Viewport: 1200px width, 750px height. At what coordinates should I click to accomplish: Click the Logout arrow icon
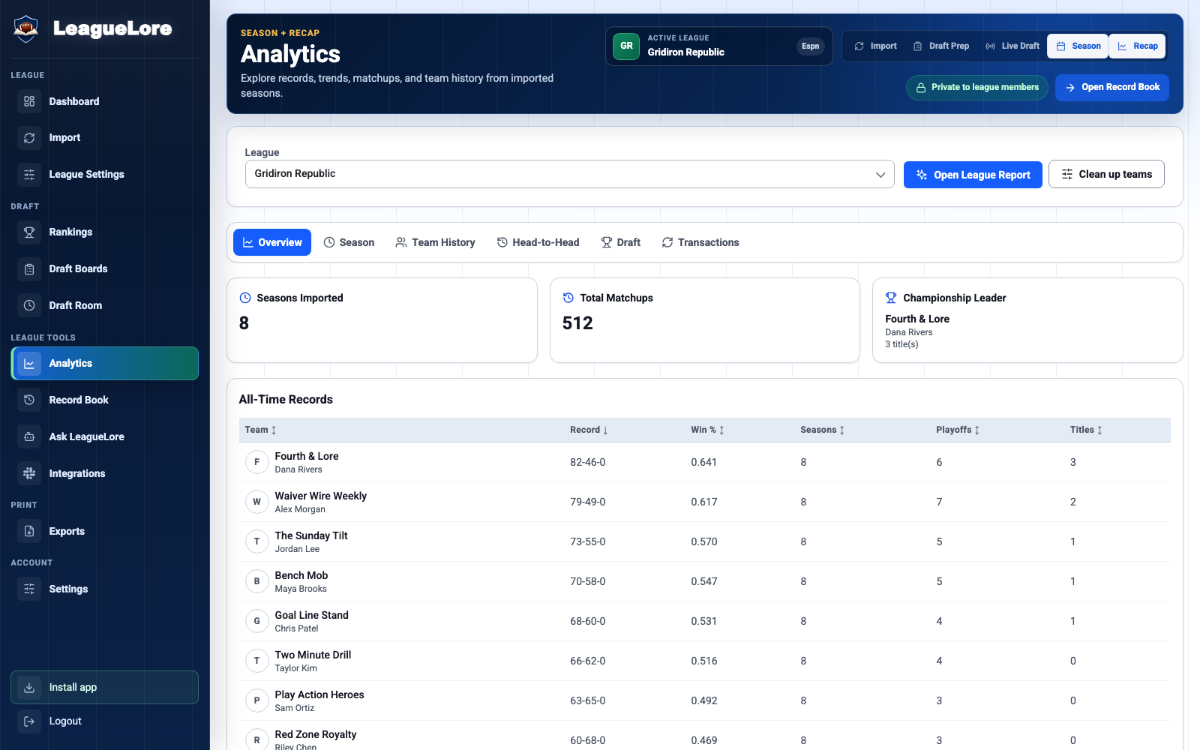pos(29,721)
